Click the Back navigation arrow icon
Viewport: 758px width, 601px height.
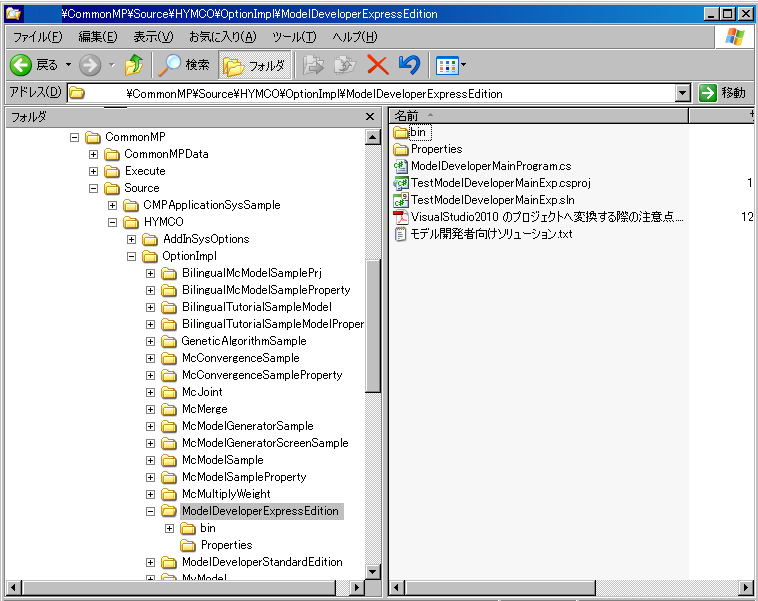coord(22,65)
